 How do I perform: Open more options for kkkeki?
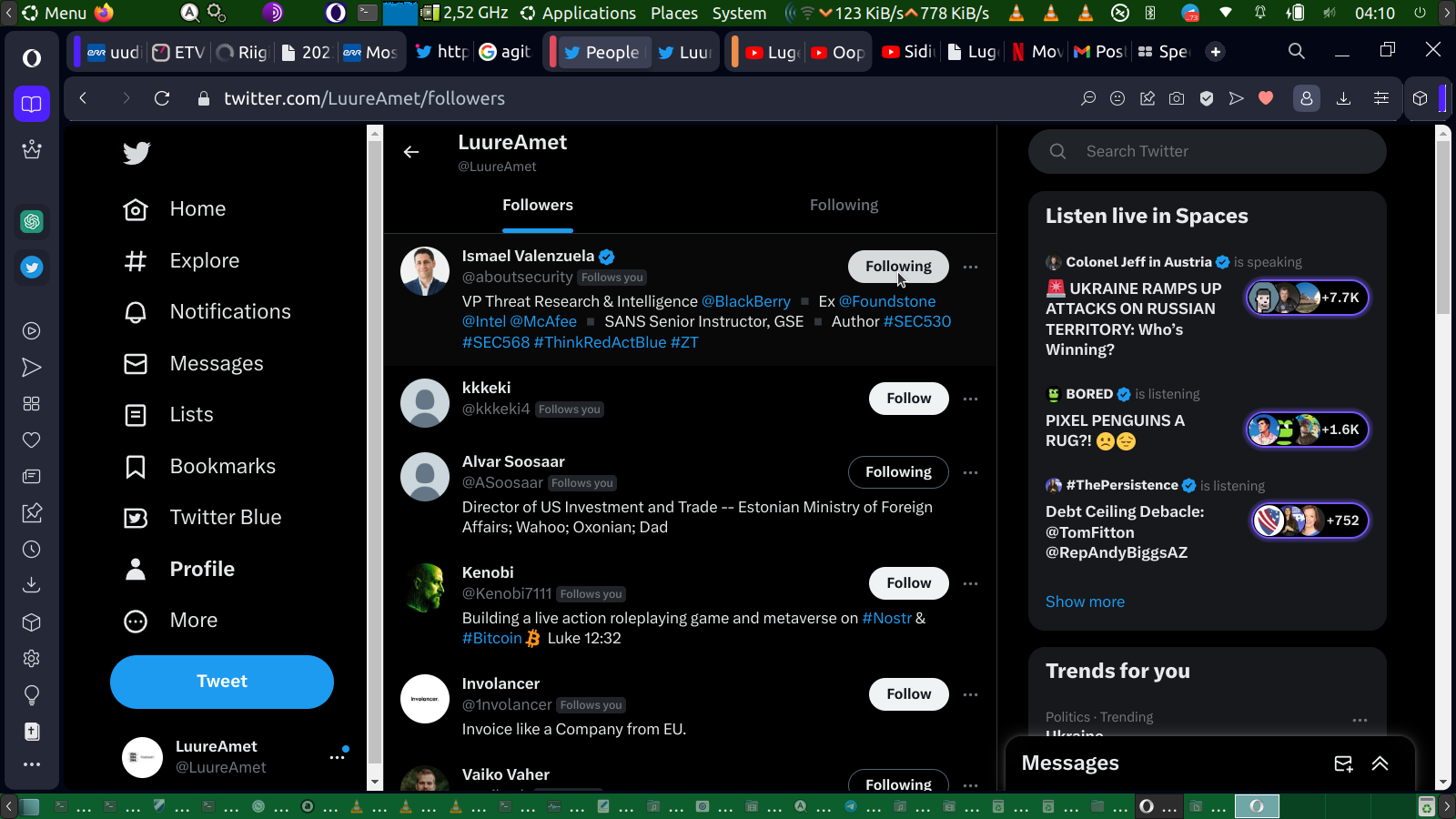(x=971, y=399)
